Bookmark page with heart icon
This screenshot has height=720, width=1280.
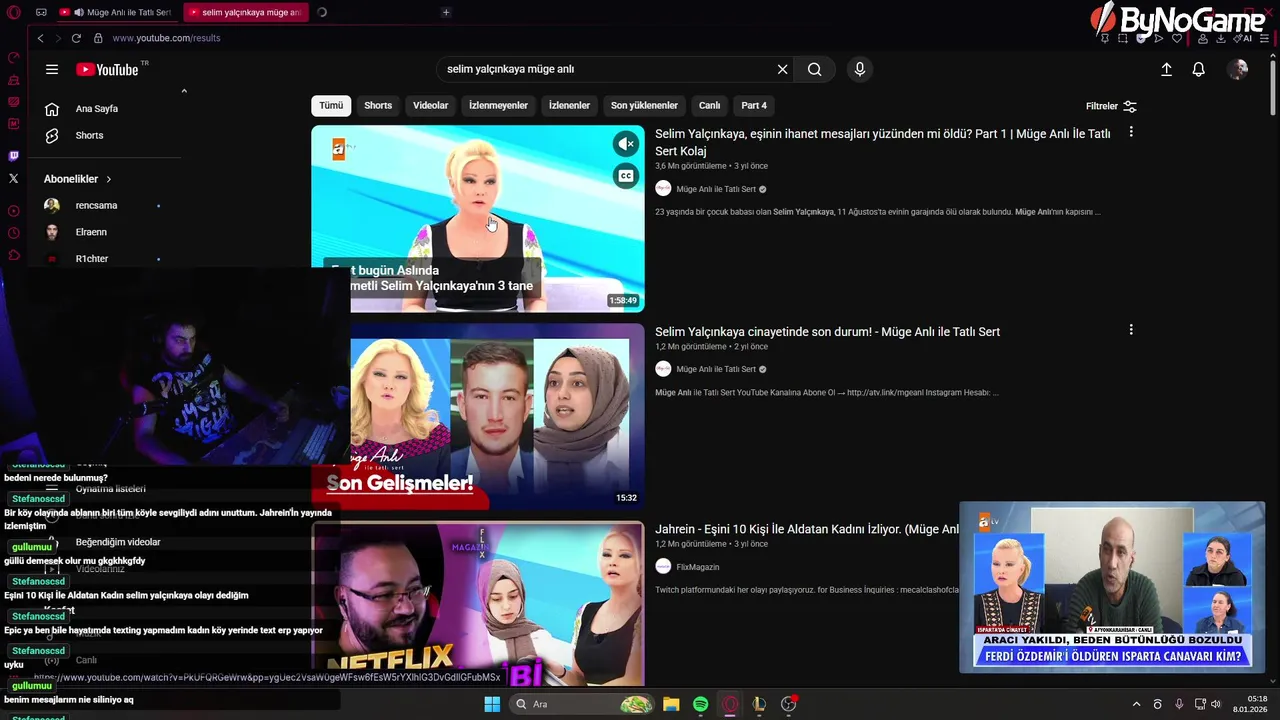[1177, 38]
